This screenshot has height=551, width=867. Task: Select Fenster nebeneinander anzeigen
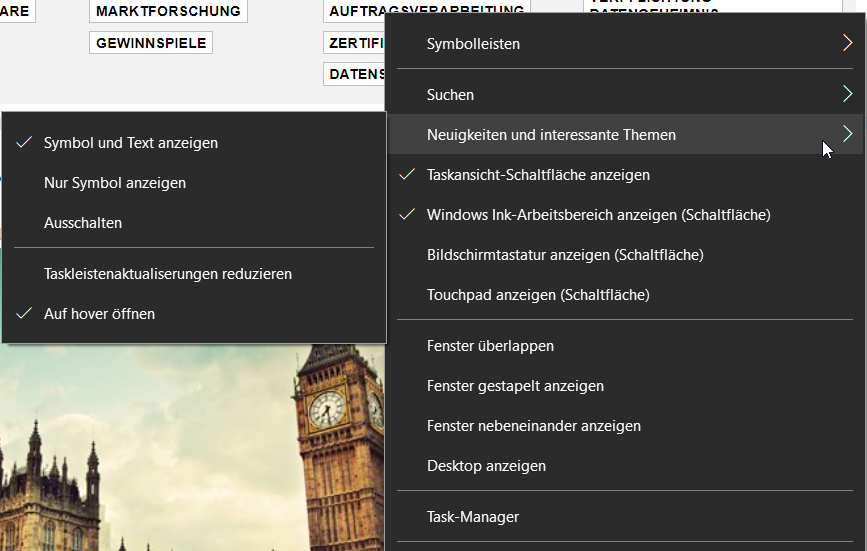point(533,426)
